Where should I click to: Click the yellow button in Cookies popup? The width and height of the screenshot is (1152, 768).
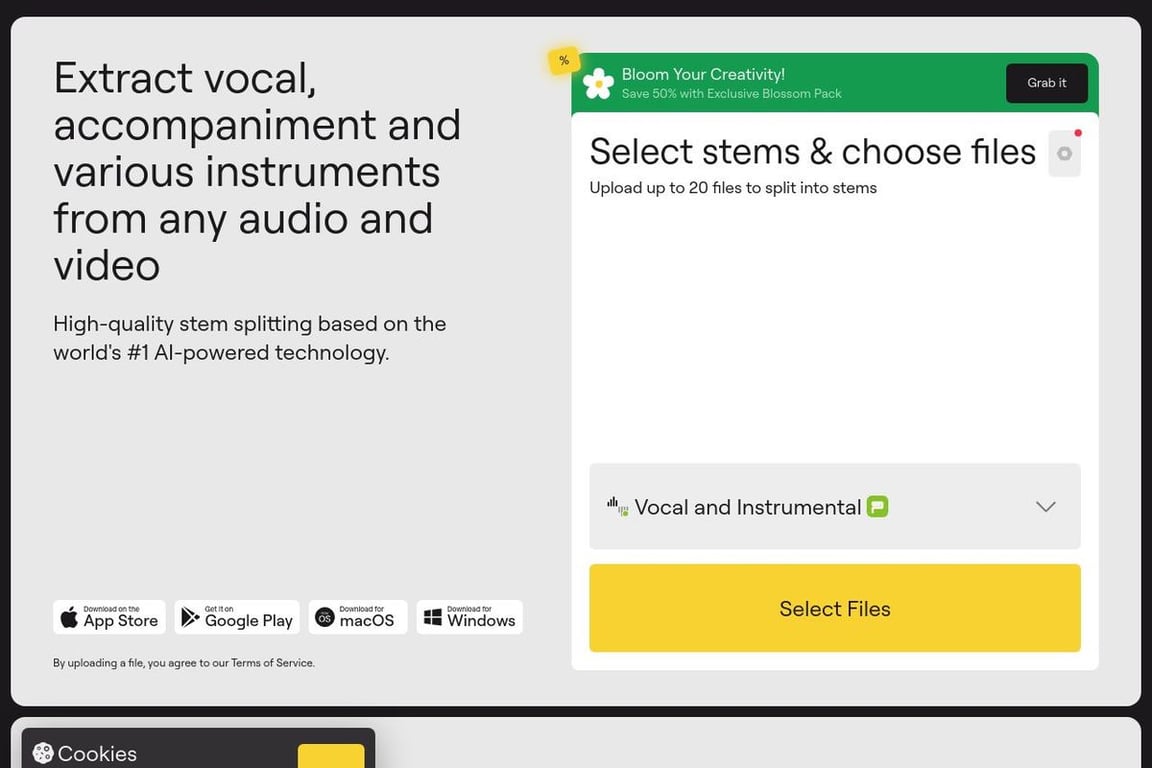[x=331, y=756]
